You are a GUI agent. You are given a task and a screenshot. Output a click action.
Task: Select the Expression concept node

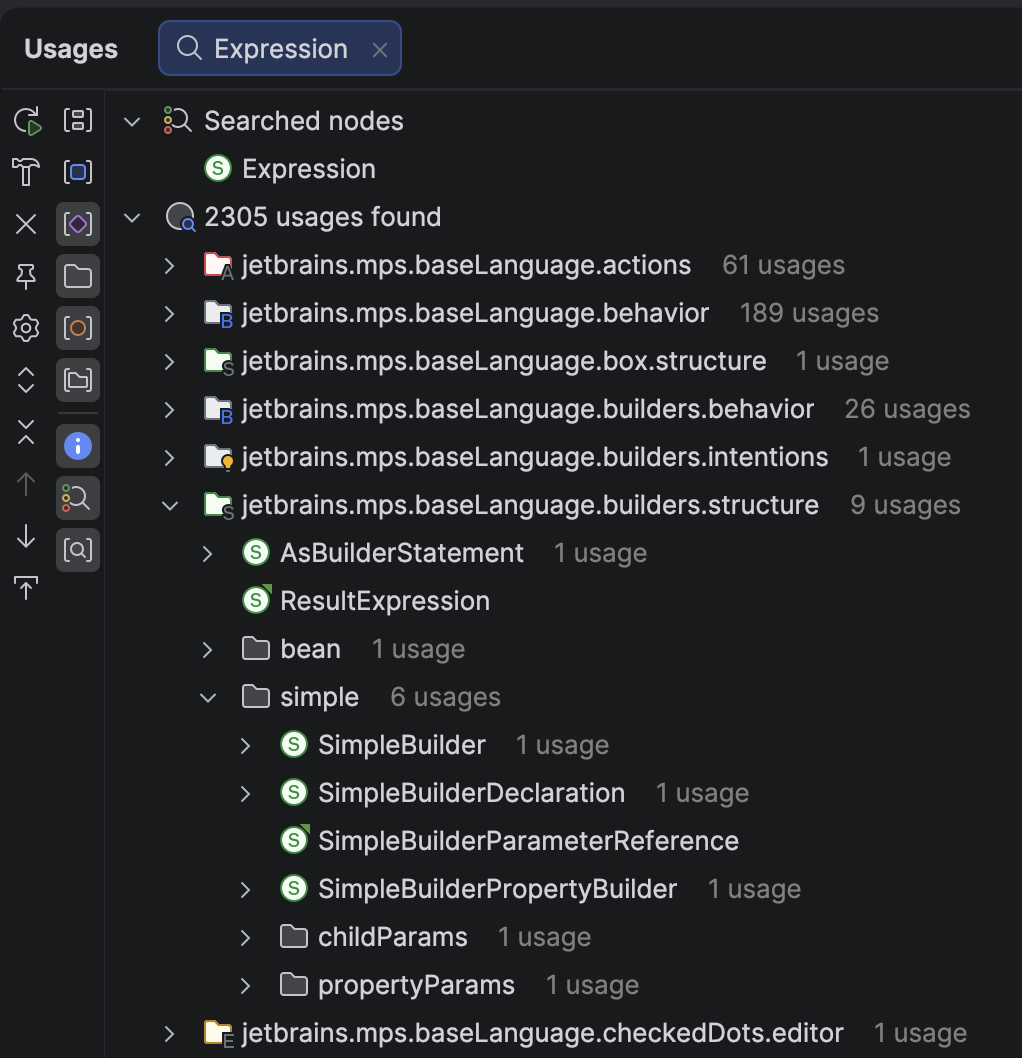tap(290, 169)
